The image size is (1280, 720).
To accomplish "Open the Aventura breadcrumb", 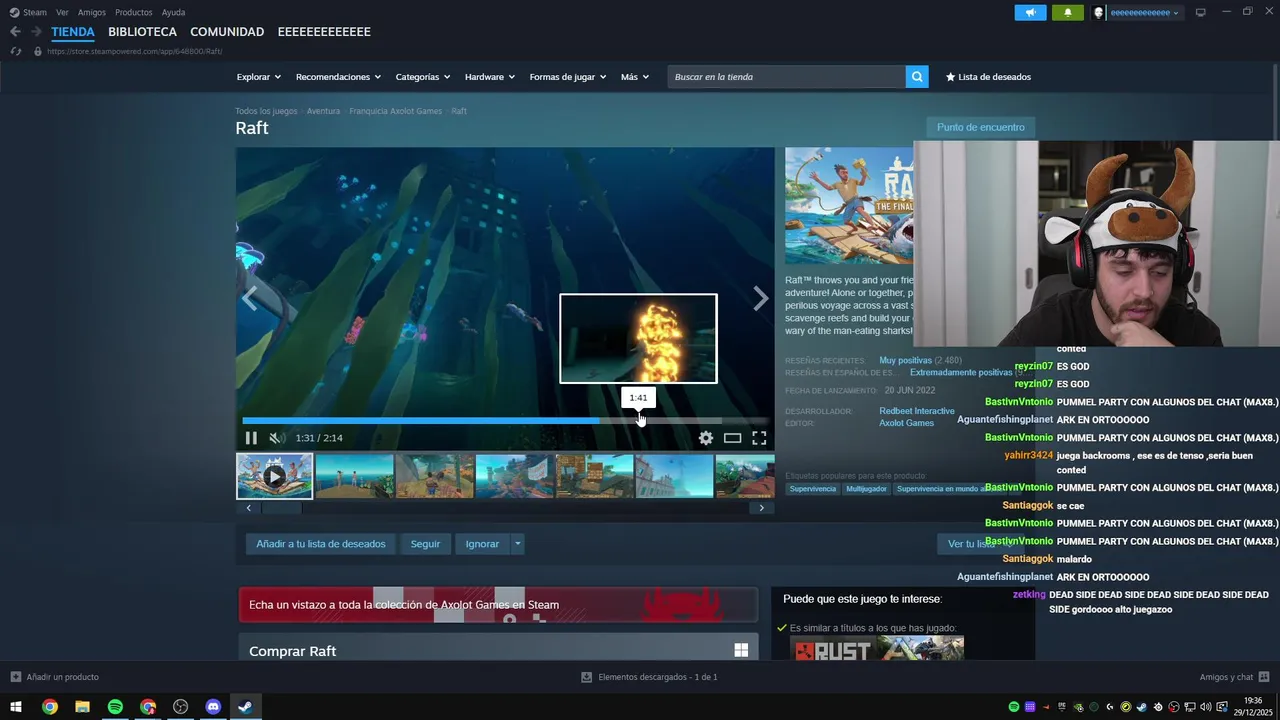I will (x=323, y=111).
